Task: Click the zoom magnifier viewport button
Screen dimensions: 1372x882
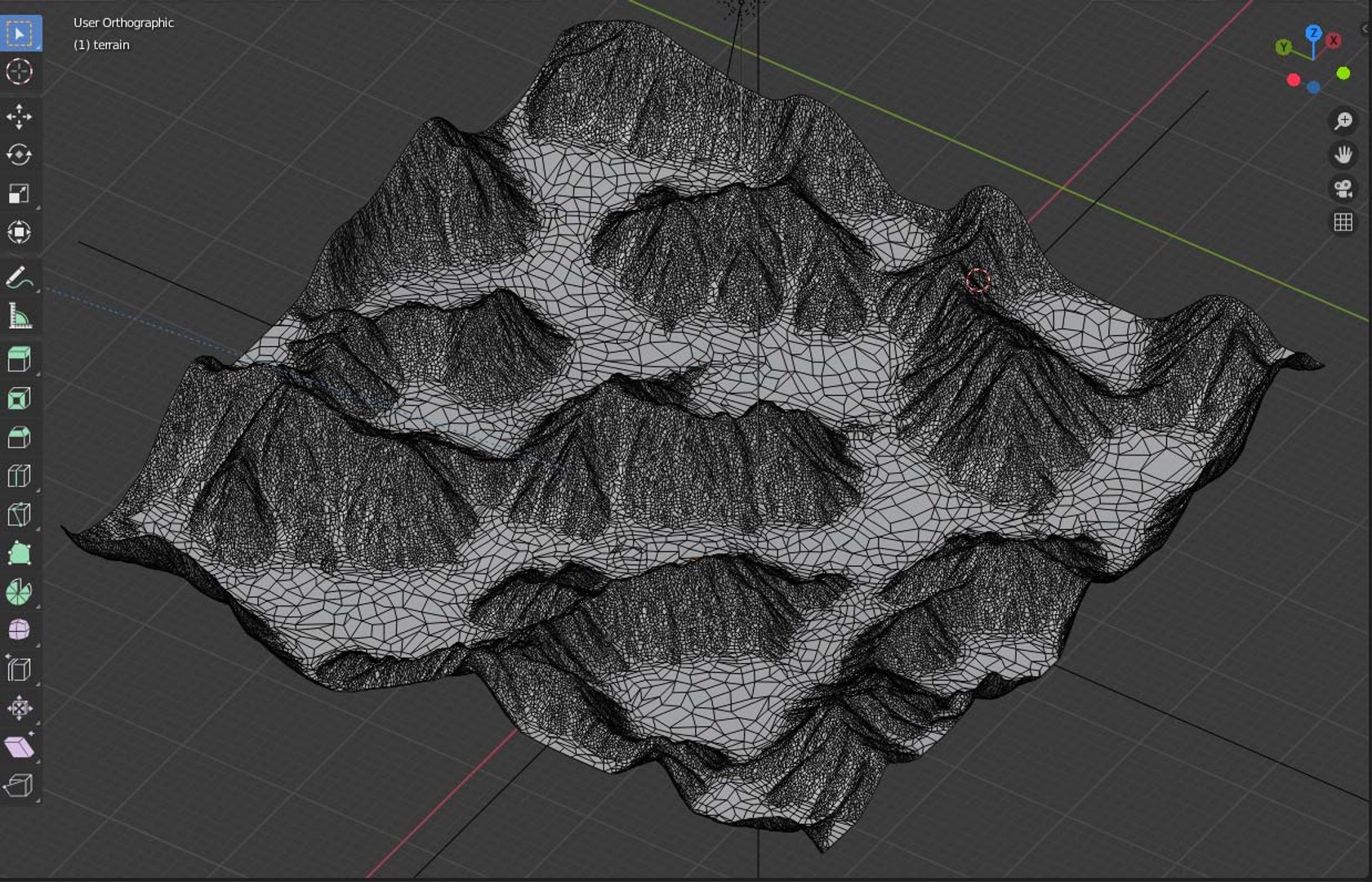Action: click(1343, 121)
